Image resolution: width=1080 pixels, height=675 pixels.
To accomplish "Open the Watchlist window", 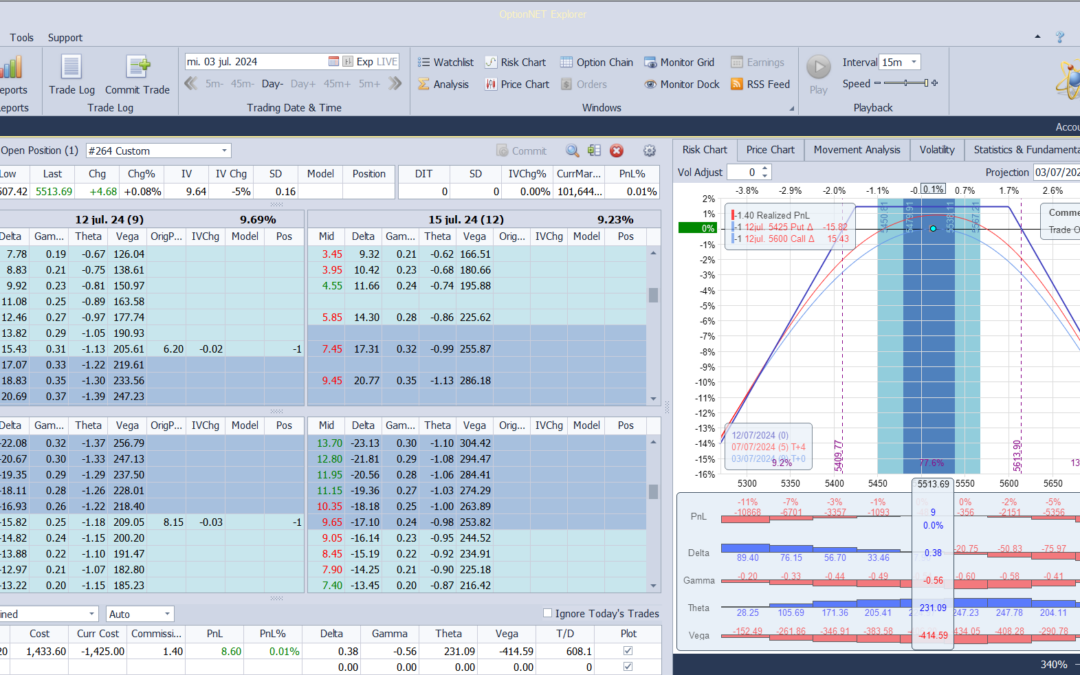I will [x=444, y=62].
